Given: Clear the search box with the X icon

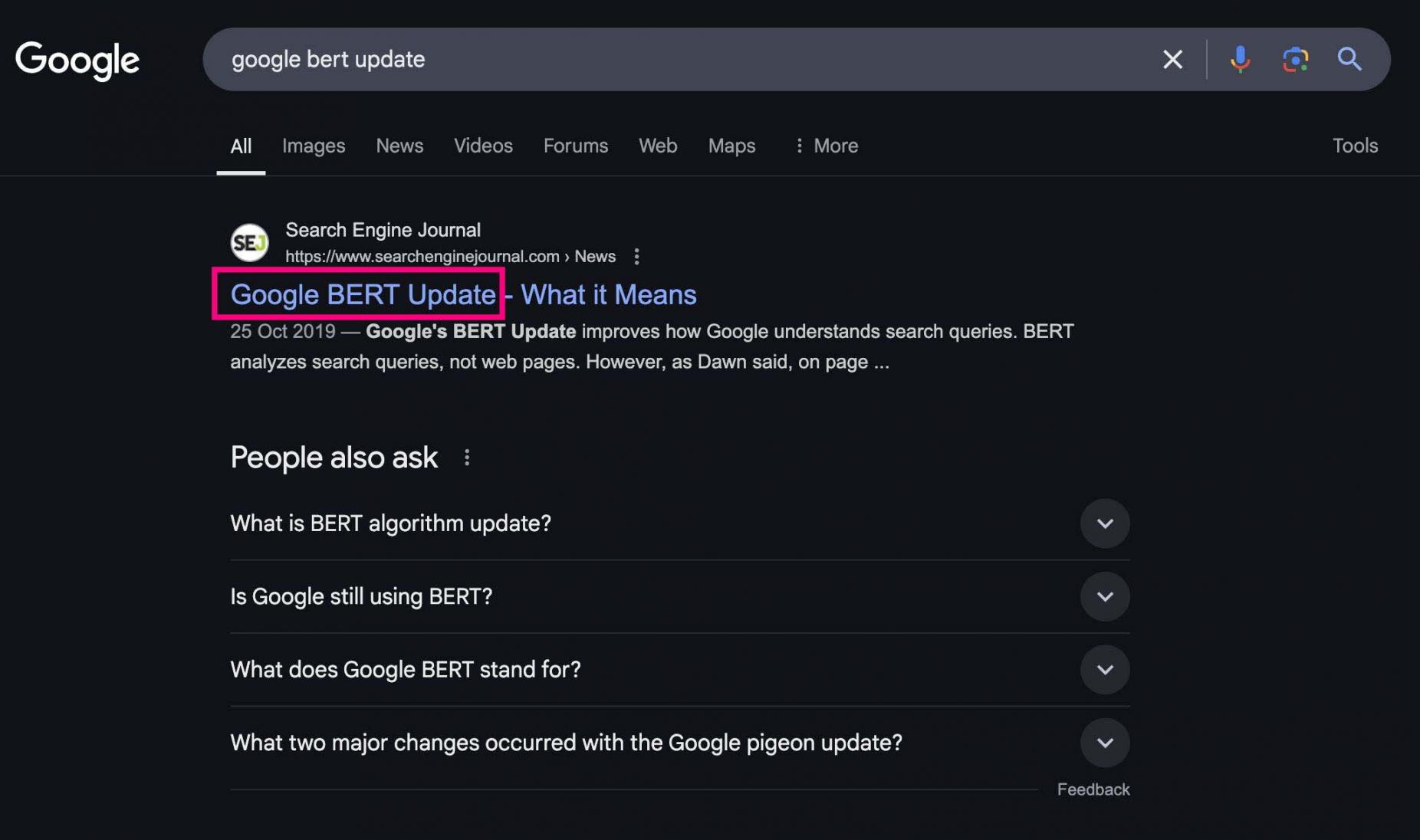Looking at the screenshot, I should click(1172, 59).
